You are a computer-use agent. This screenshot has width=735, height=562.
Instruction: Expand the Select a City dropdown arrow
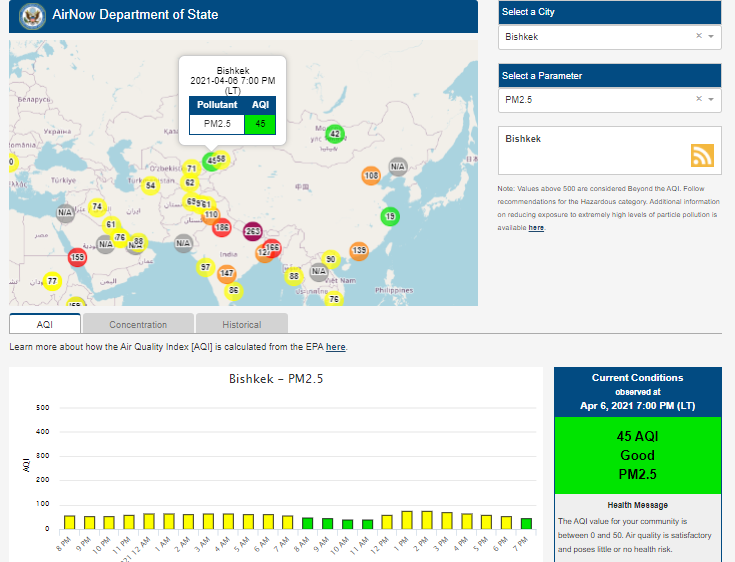711,36
